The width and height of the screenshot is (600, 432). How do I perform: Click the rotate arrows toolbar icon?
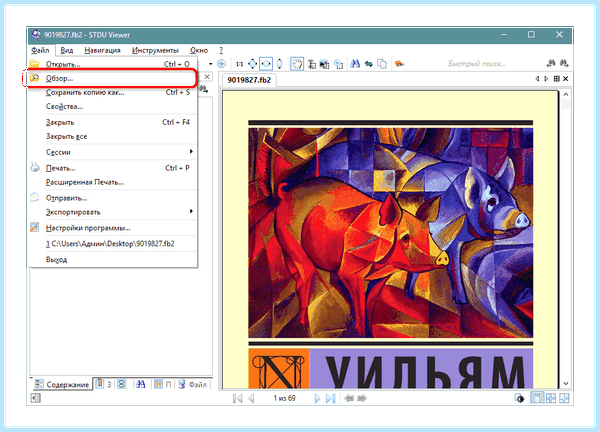[x=369, y=64]
